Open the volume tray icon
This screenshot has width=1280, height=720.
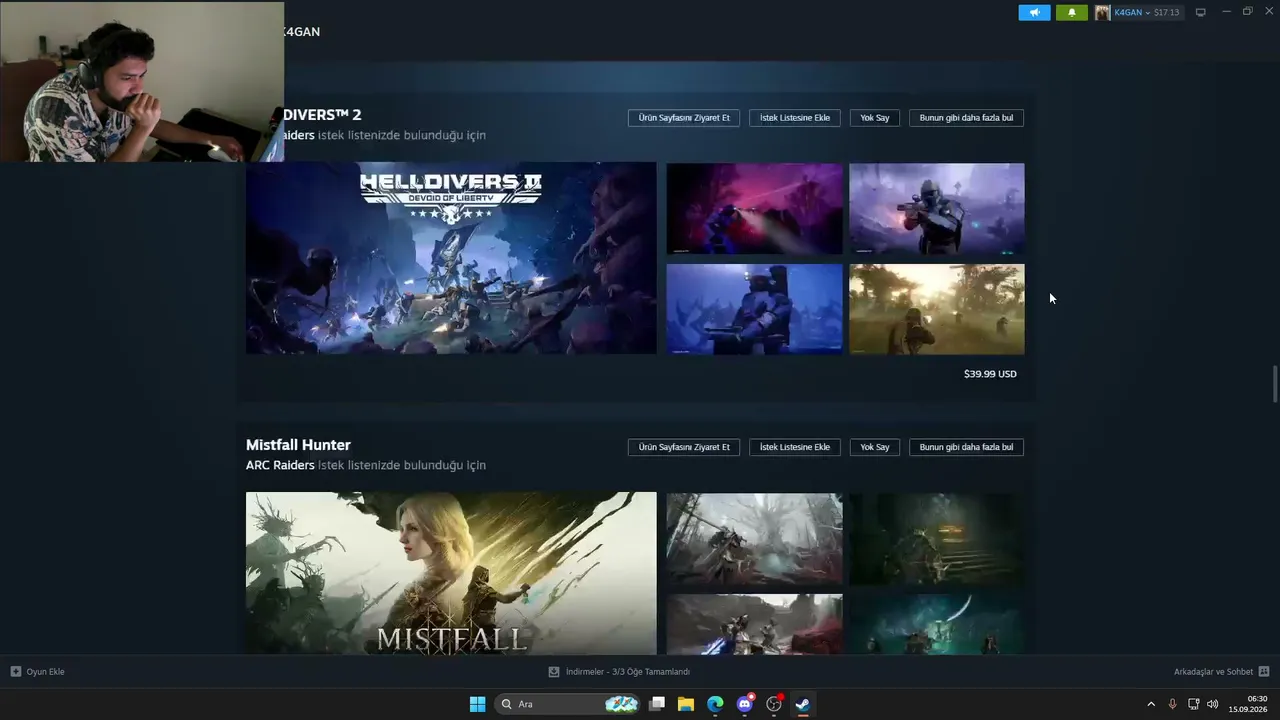click(x=1213, y=704)
